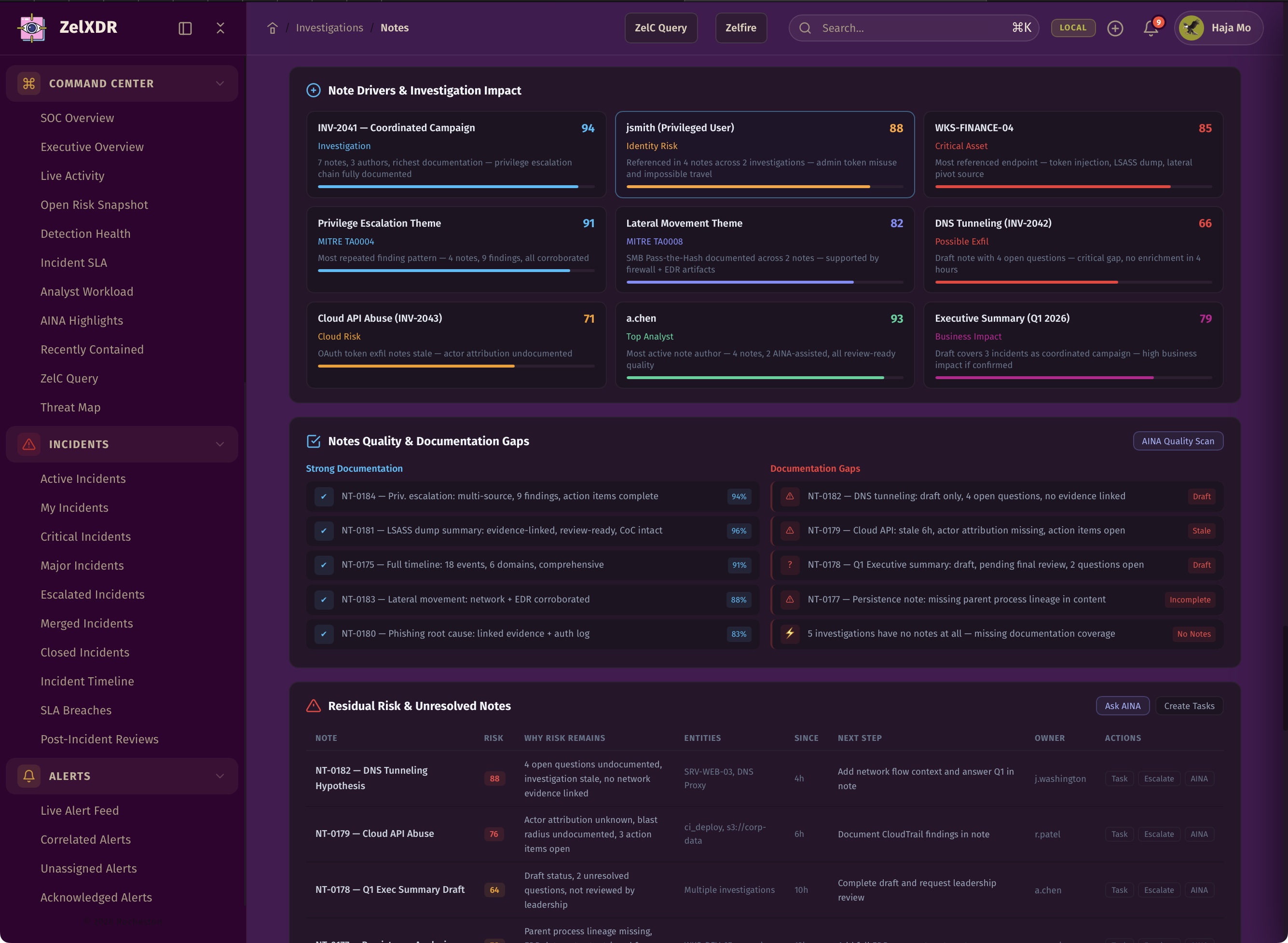
Task: Click the circled plus icon in header
Action: click(1115, 28)
